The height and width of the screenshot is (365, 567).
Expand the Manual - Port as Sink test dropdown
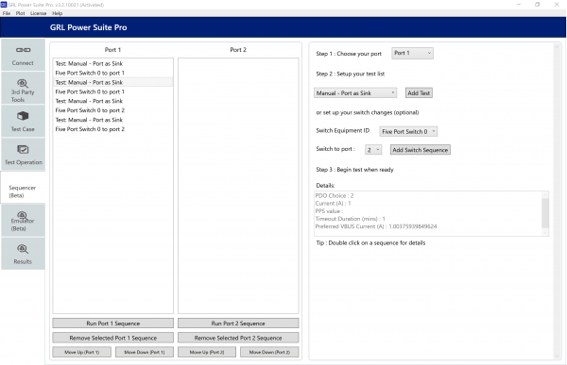click(355, 93)
